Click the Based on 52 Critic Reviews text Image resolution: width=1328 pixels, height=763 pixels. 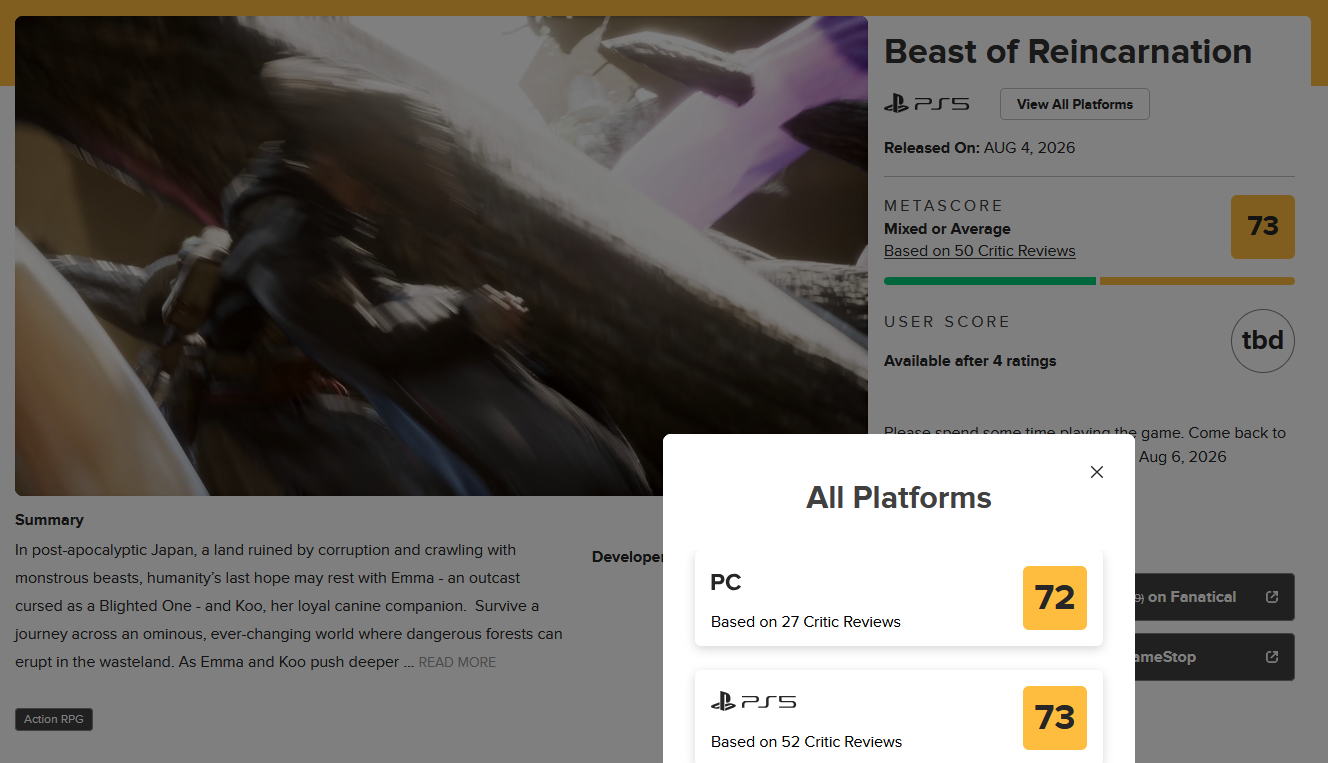coord(807,742)
